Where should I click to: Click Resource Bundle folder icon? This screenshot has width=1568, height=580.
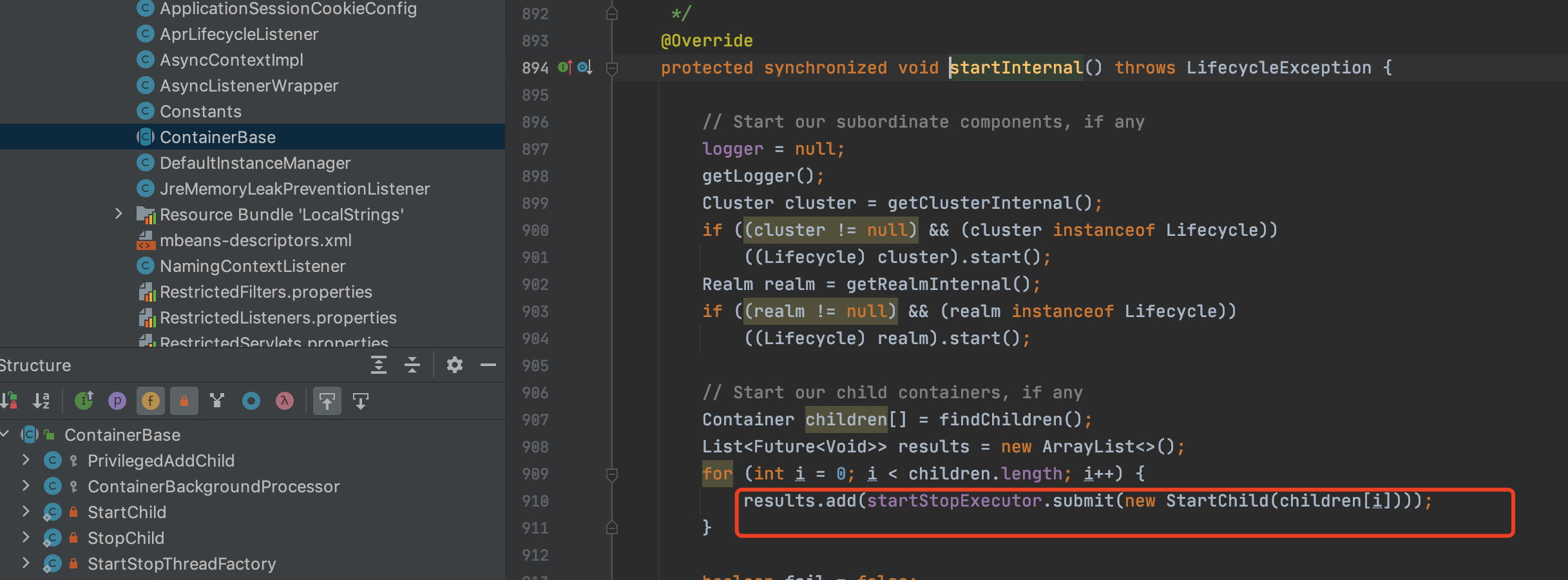pos(146,215)
